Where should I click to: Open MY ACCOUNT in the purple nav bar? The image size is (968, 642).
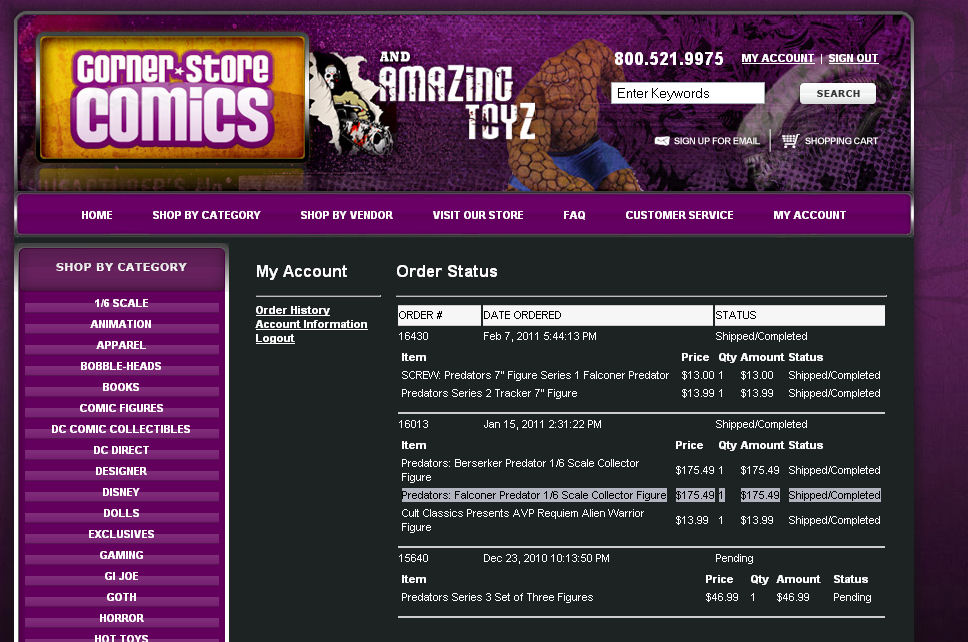click(809, 215)
